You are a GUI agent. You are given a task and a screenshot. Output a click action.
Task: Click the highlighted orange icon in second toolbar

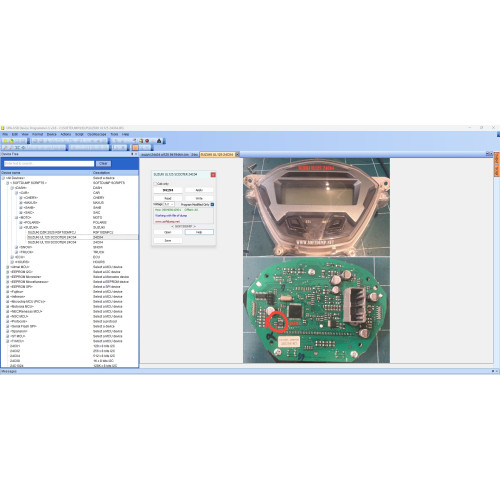(135, 147)
